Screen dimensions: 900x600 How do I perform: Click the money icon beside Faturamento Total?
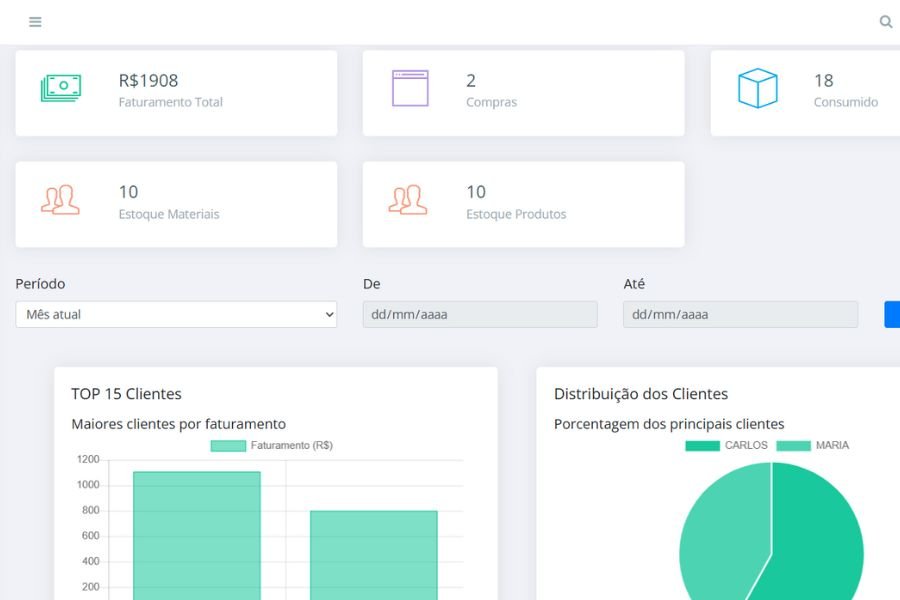click(60, 88)
